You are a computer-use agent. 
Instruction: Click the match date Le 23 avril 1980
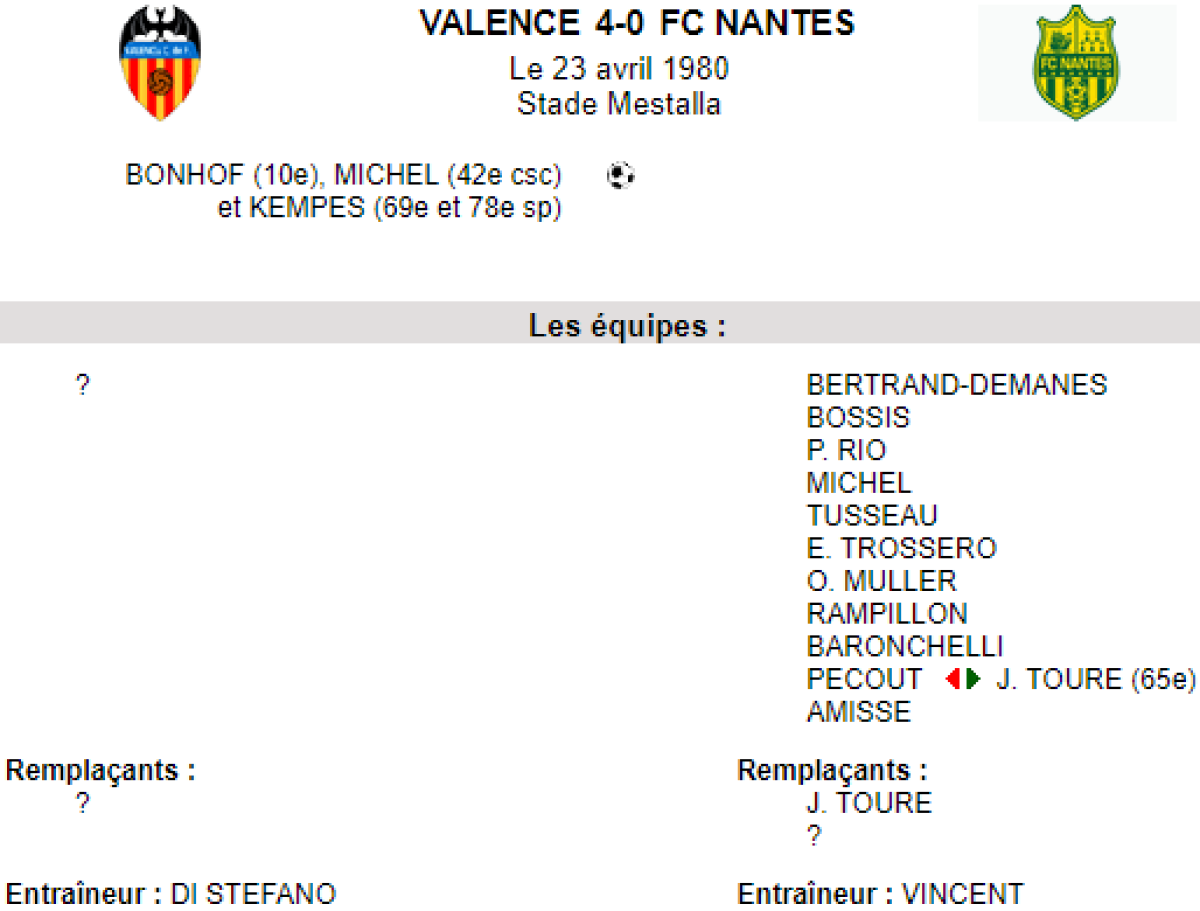[619, 68]
